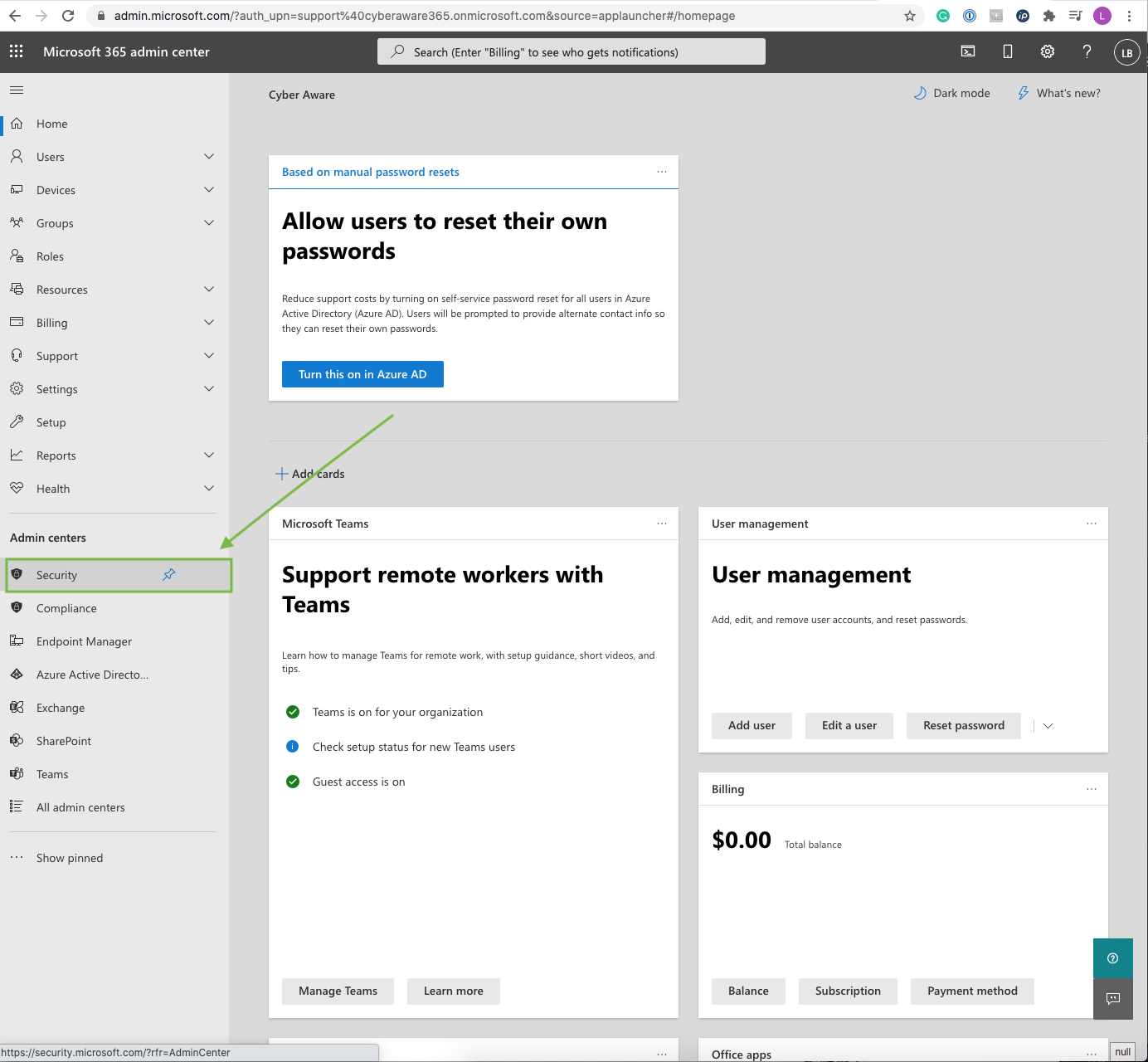This screenshot has height=1062, width=1148.
Task: Reload the page in browser
Action: pos(68,16)
